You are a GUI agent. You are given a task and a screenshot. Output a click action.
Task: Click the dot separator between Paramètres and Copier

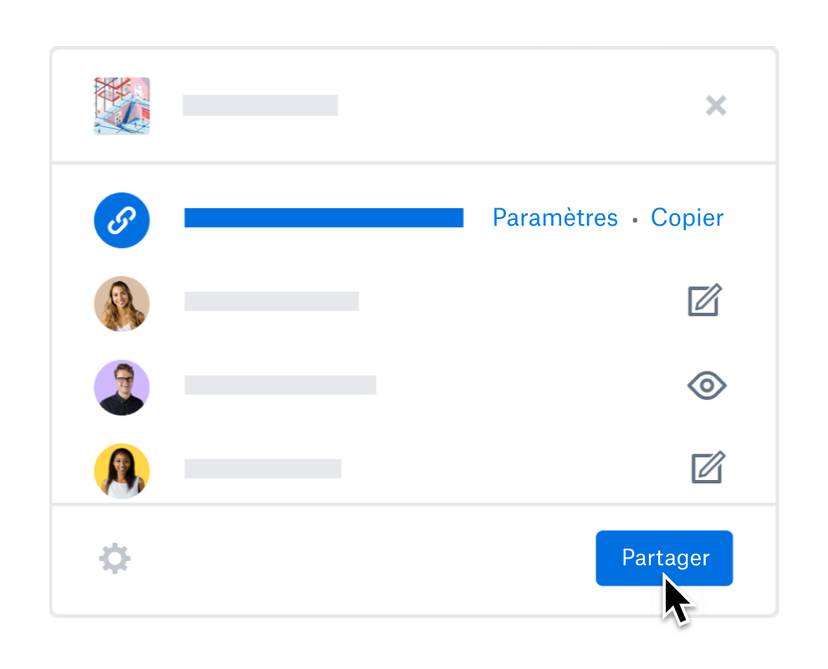click(634, 220)
